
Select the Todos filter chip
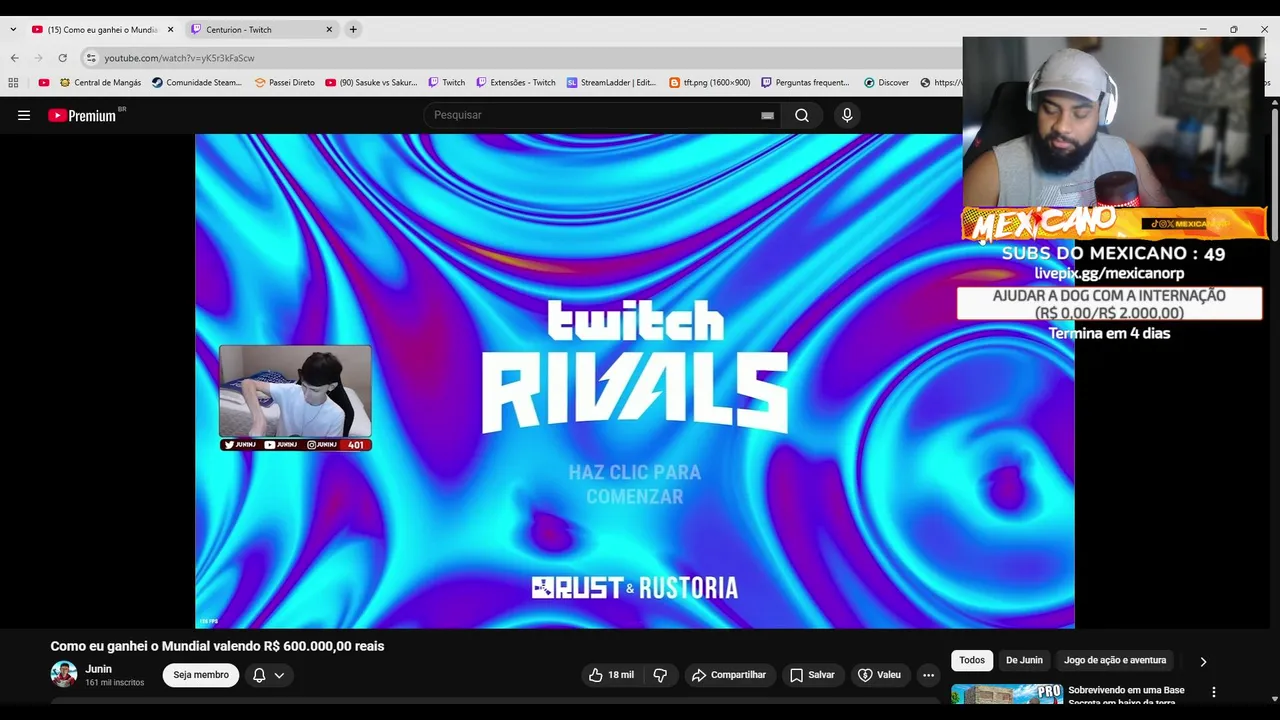972,660
